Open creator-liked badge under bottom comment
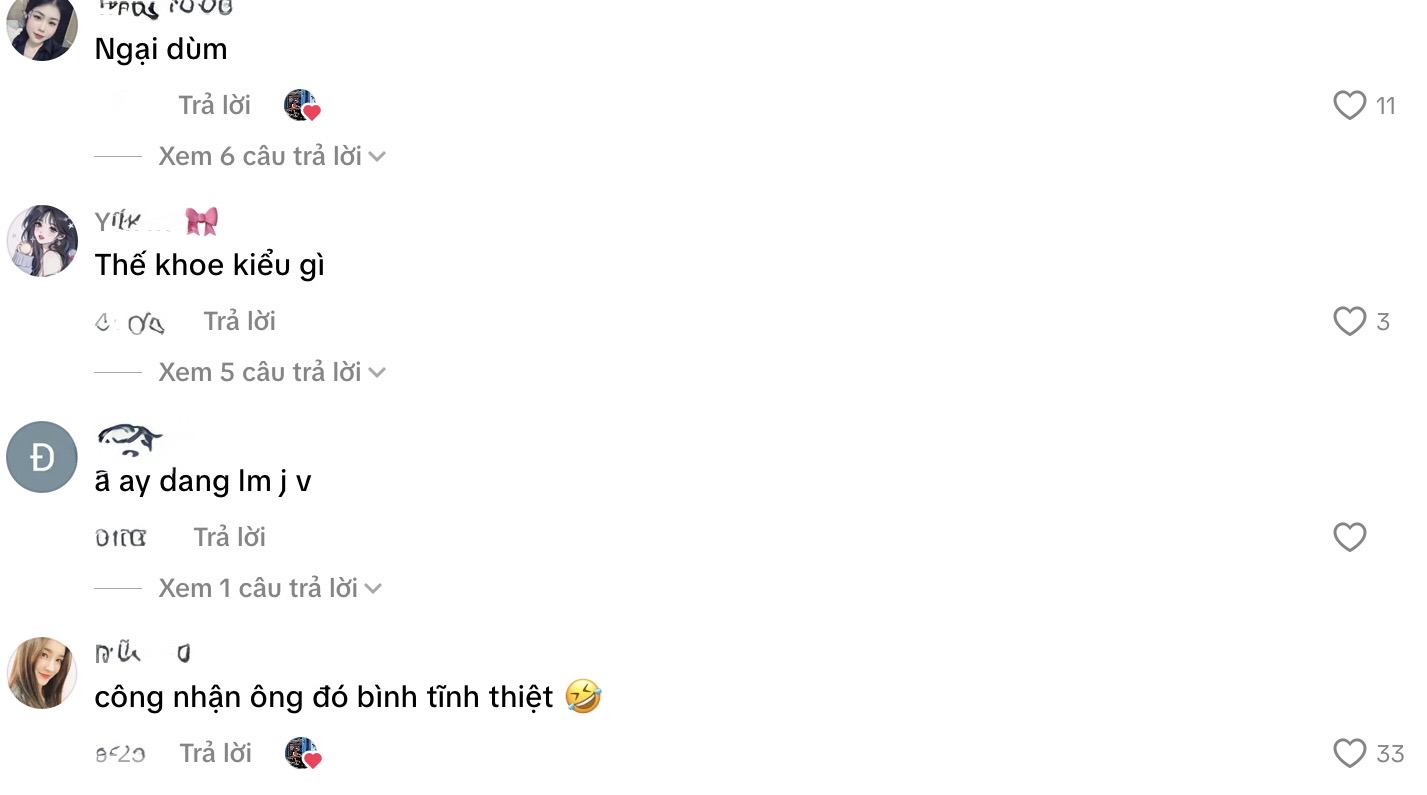The height and width of the screenshot is (795, 1427). click(302, 753)
